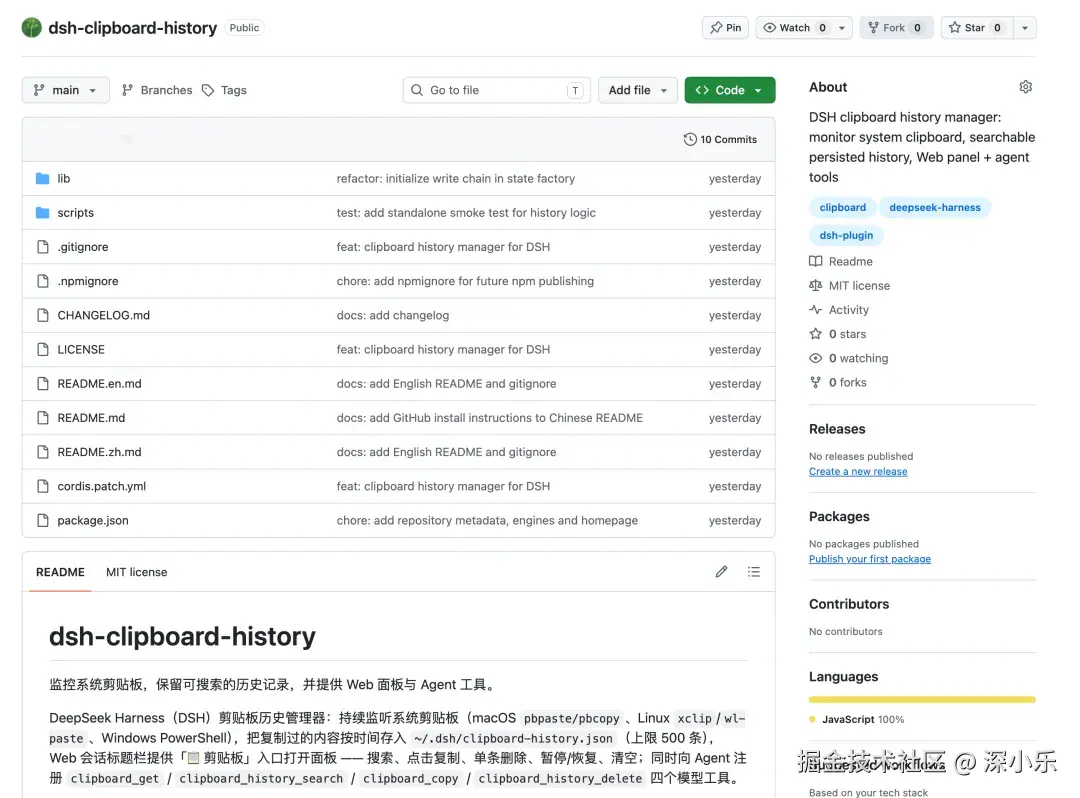This screenshot has width=1080, height=798.
Task: Star the repository
Action: (x=976, y=28)
